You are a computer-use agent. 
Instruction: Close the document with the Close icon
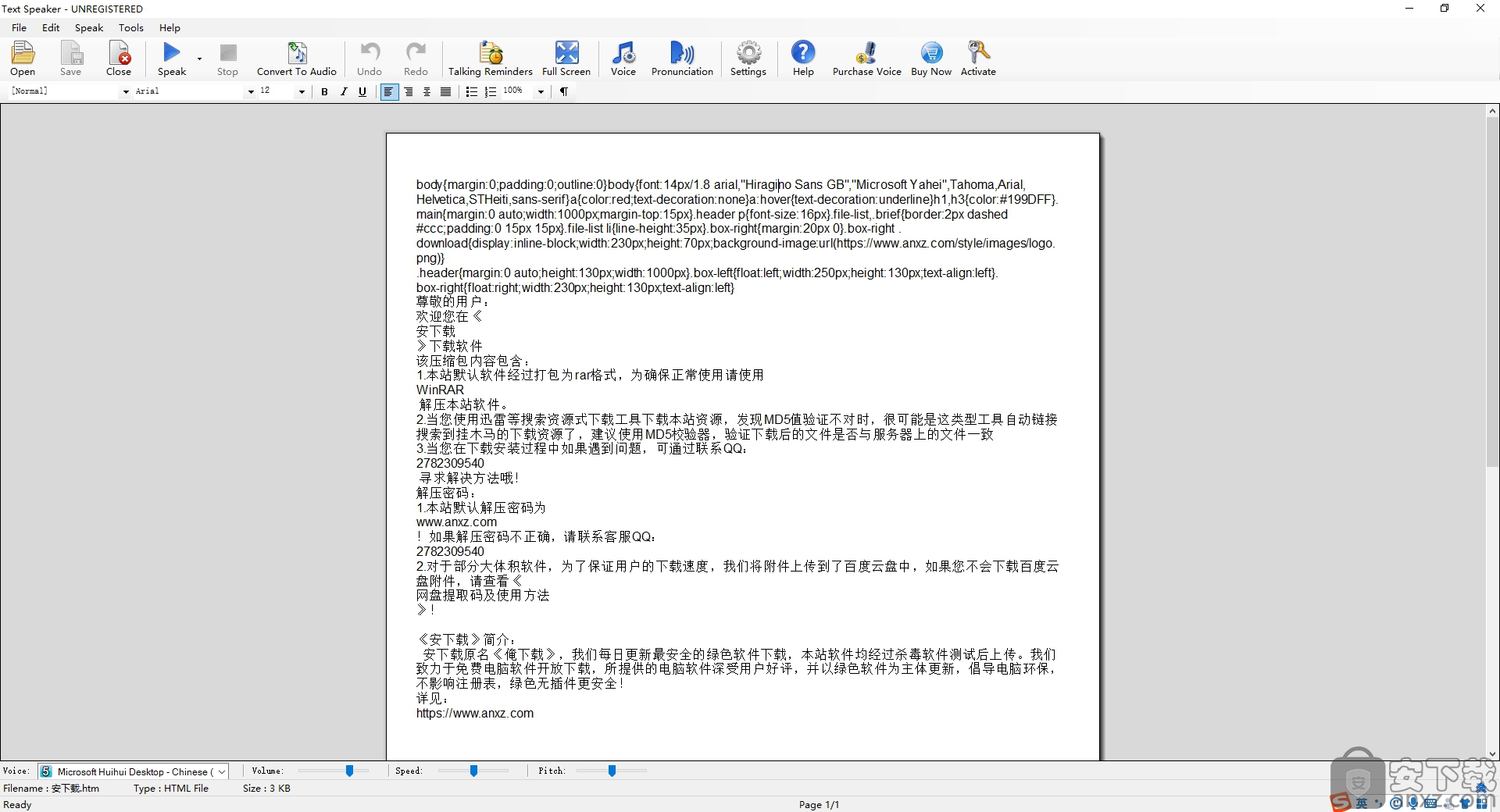pos(119,59)
